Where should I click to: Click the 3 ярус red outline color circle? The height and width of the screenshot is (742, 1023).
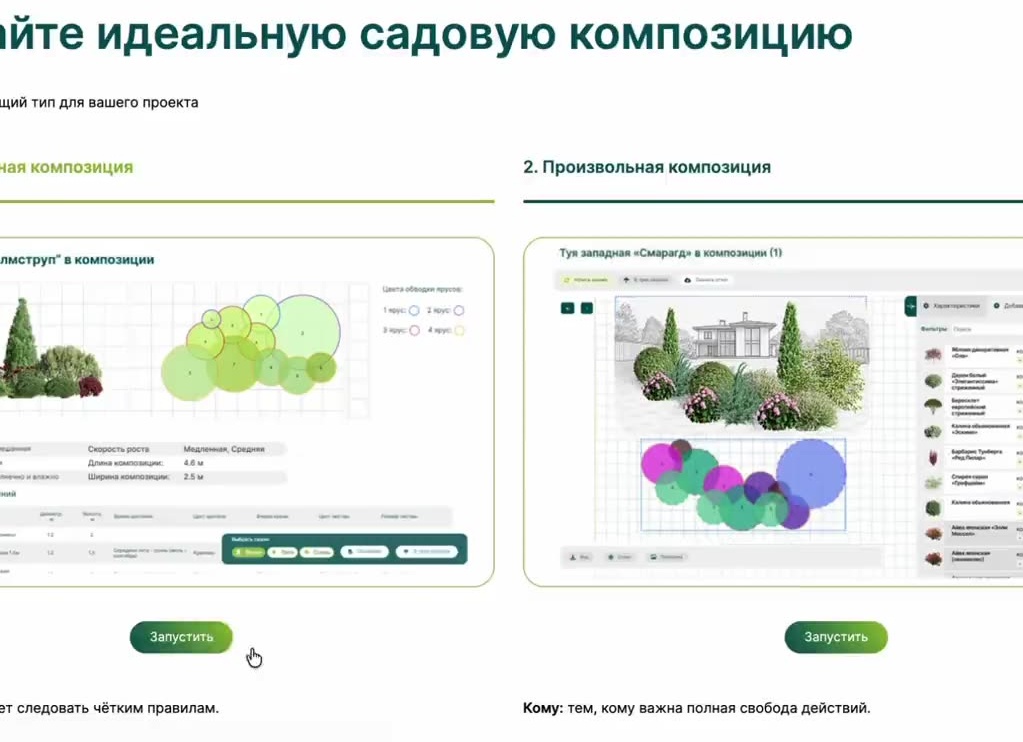(x=414, y=330)
